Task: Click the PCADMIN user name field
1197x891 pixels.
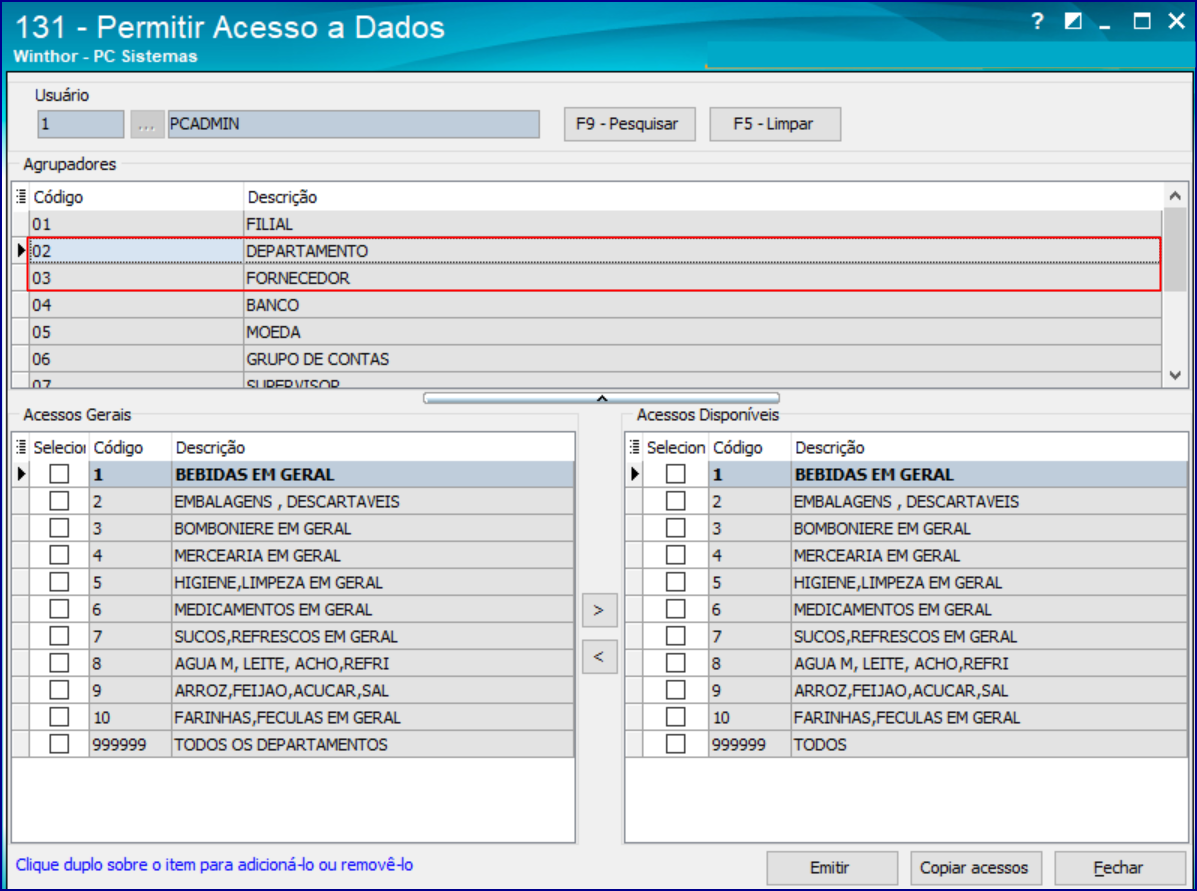Action: 353,124
